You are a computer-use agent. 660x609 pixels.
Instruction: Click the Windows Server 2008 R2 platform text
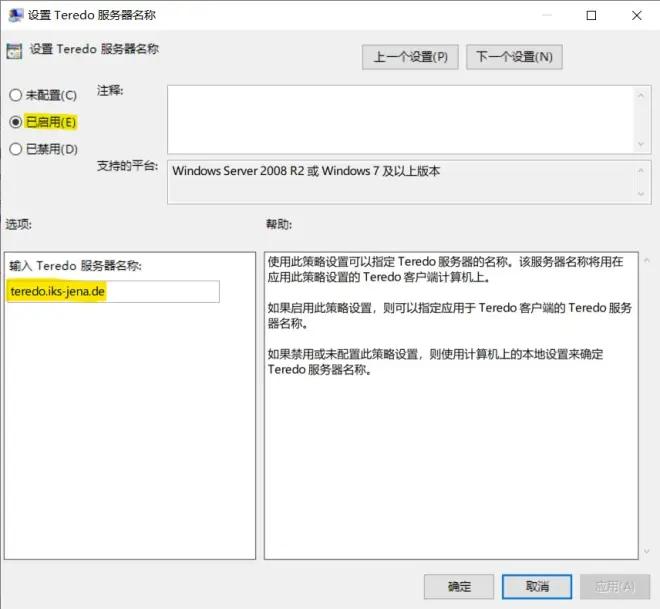point(306,171)
